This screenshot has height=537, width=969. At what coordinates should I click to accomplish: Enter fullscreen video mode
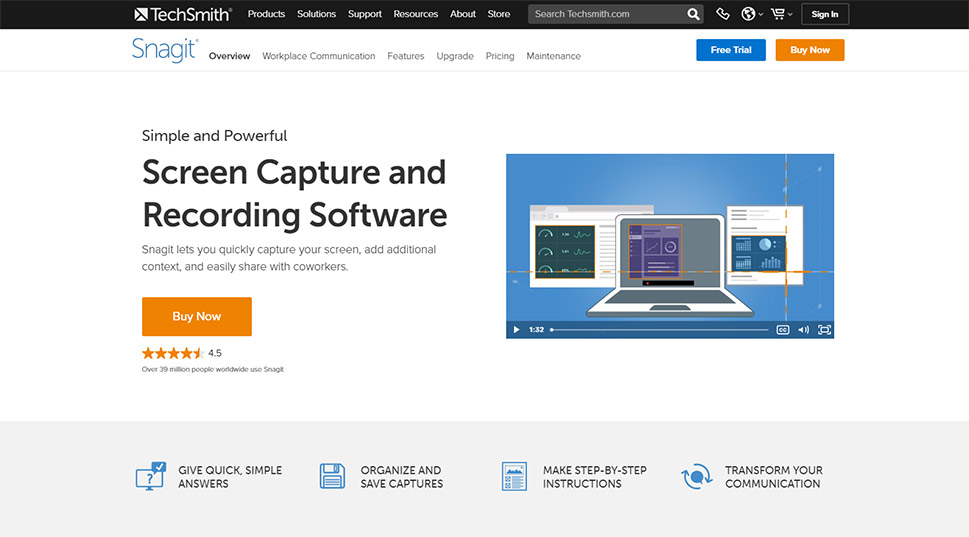824,329
